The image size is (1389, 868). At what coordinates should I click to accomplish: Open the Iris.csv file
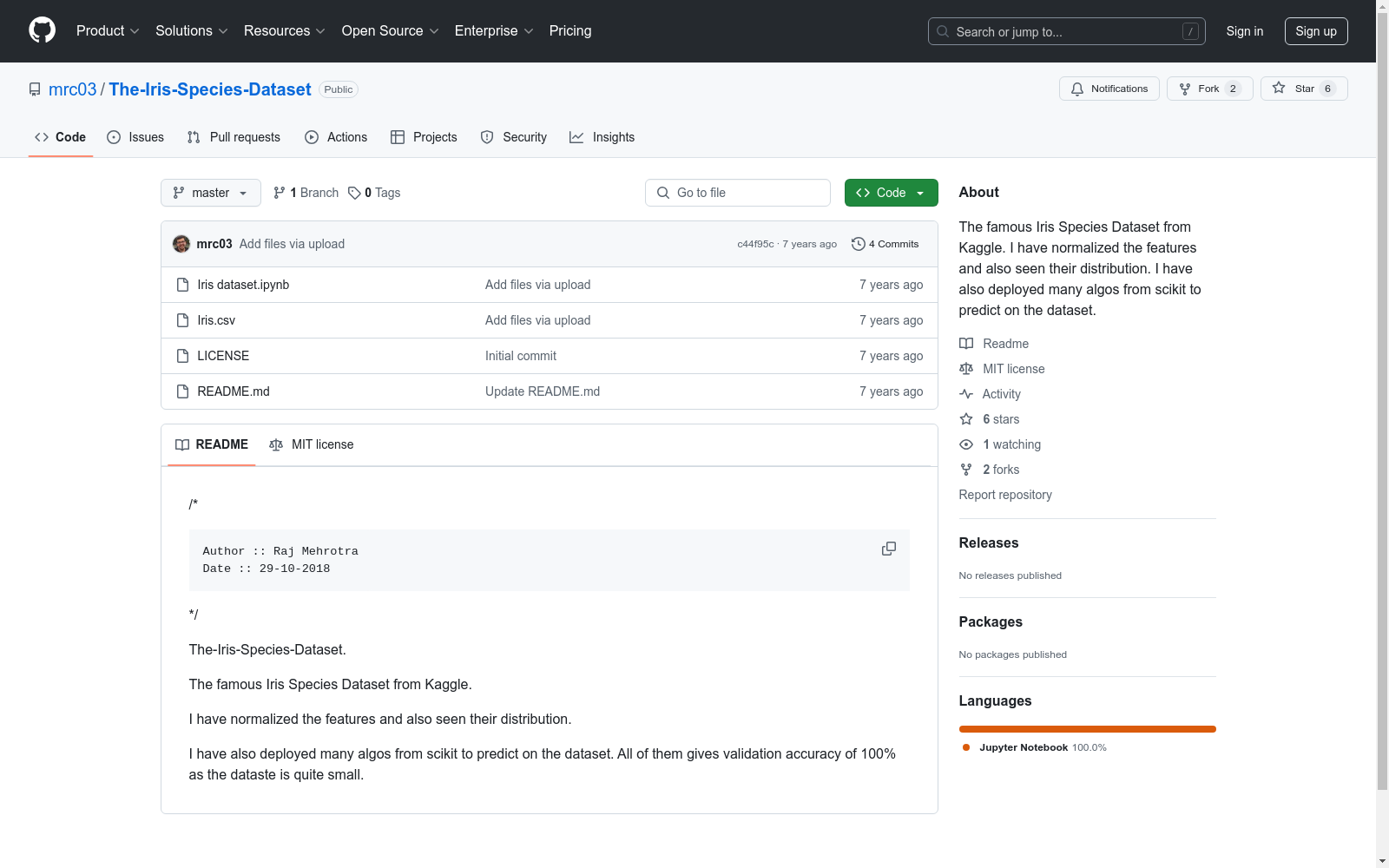point(216,320)
